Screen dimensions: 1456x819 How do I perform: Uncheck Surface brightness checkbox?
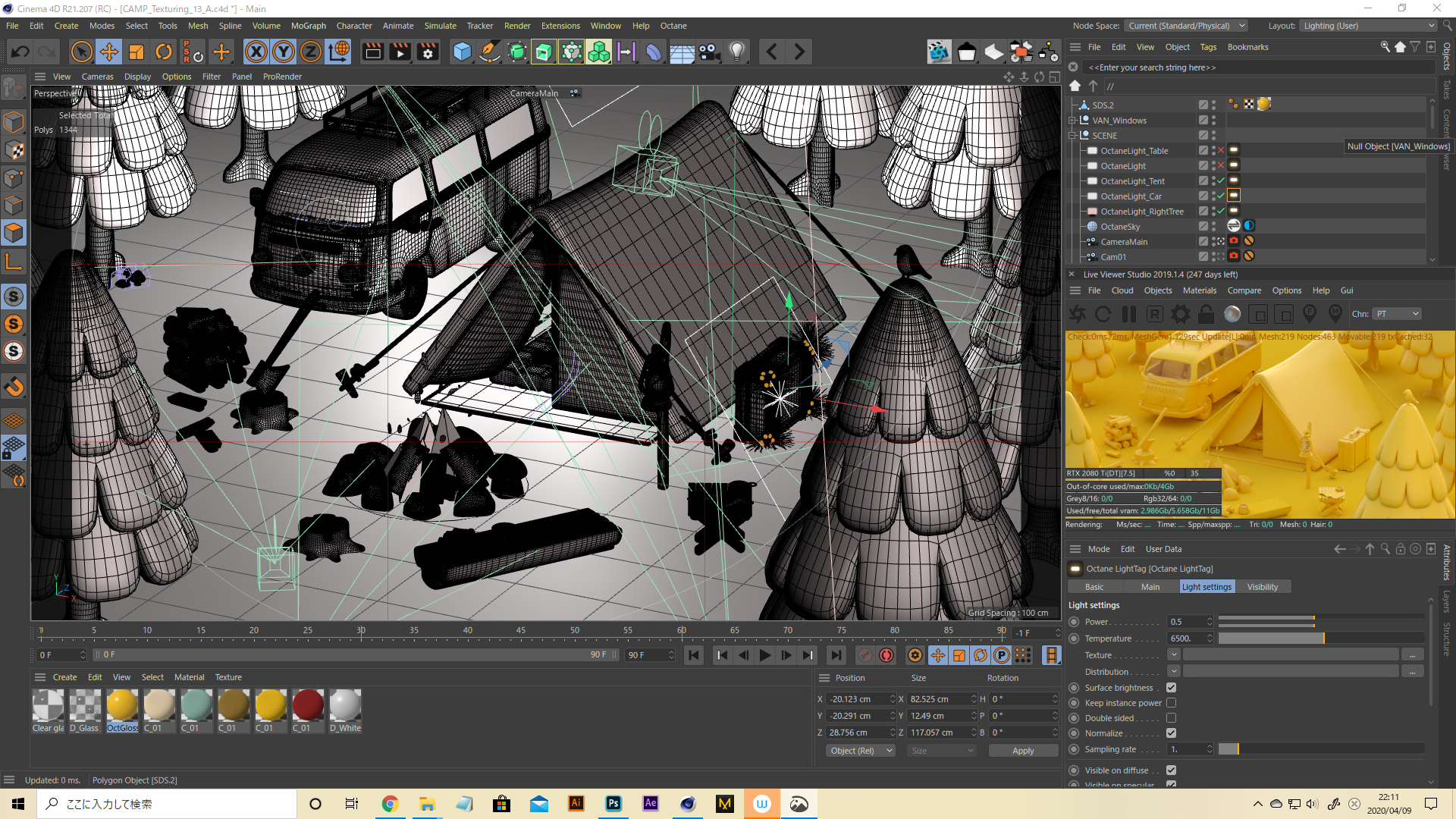[x=1171, y=688]
